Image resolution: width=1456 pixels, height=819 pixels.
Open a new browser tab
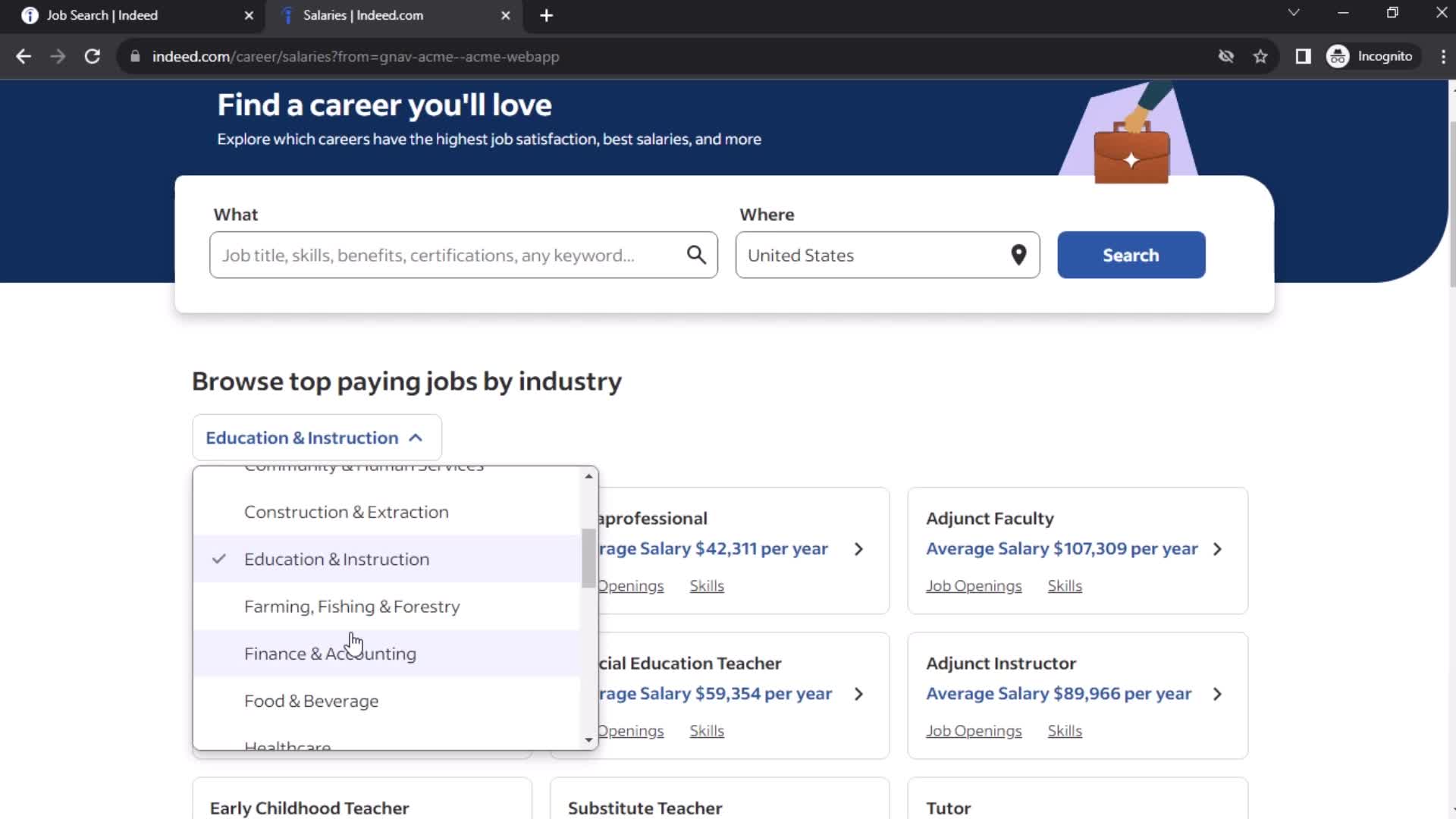[546, 15]
